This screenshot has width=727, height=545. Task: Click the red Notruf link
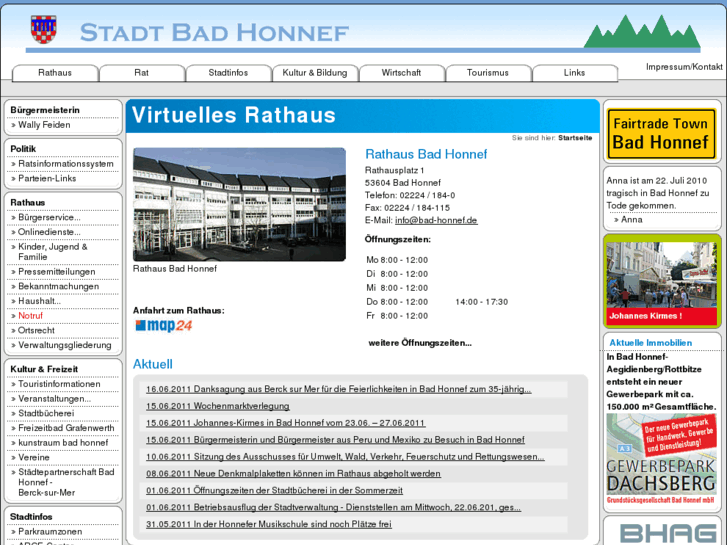click(31, 315)
